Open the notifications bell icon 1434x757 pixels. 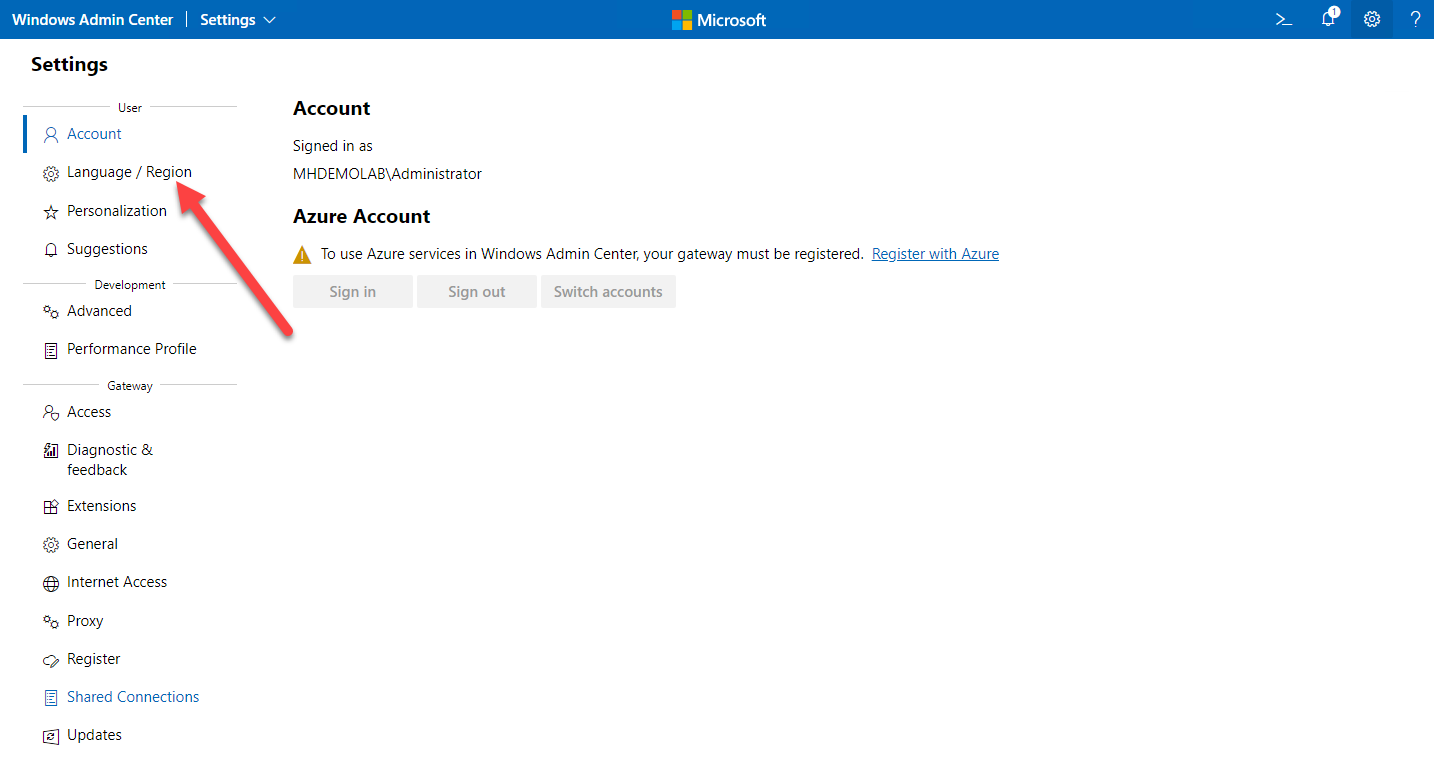pos(1329,18)
